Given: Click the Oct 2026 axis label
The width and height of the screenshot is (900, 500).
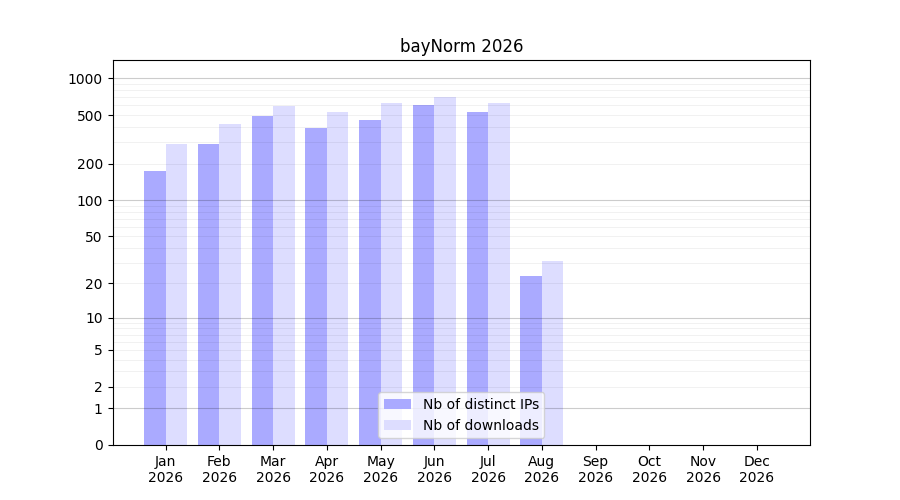Looking at the screenshot, I should tap(649, 469).
